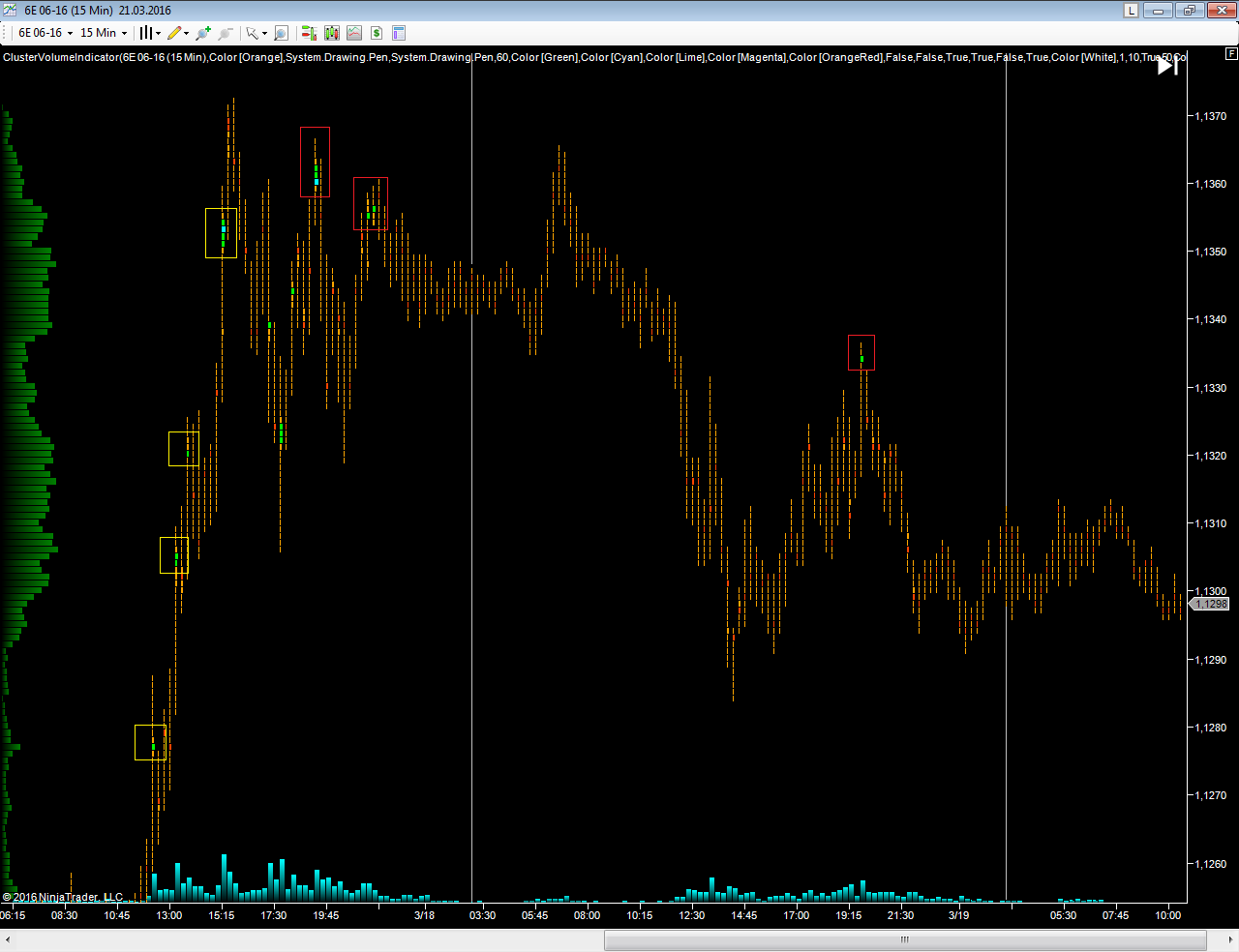The height and width of the screenshot is (952, 1239).
Task: Open the strategies dollar icon
Action: click(377, 33)
